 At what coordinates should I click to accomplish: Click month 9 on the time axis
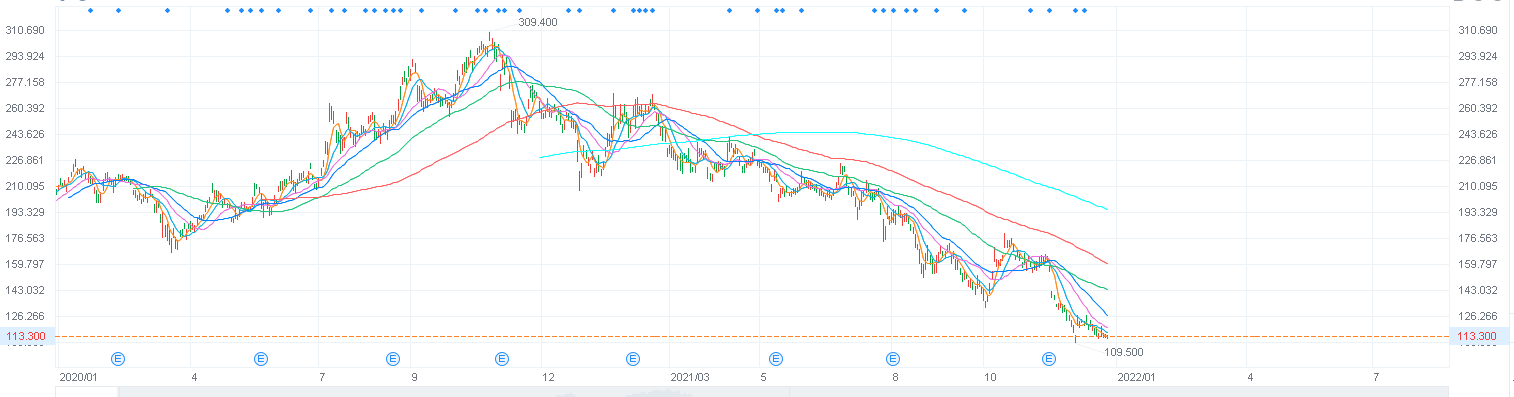(414, 377)
